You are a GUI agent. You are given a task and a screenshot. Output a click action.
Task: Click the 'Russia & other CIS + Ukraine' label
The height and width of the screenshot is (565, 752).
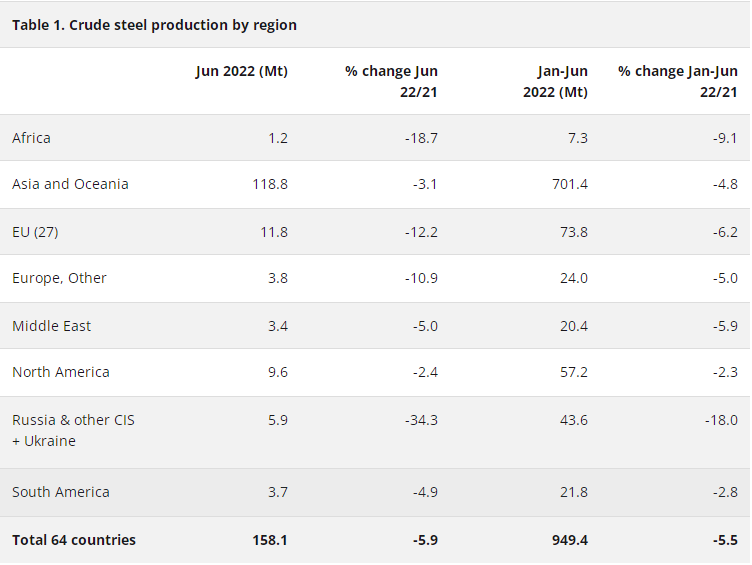[73, 430]
